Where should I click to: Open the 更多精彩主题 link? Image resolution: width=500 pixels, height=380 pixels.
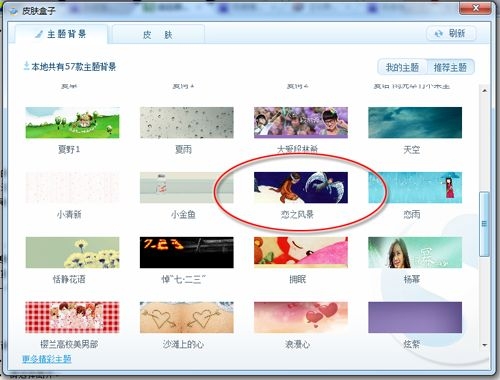[x=47, y=359]
